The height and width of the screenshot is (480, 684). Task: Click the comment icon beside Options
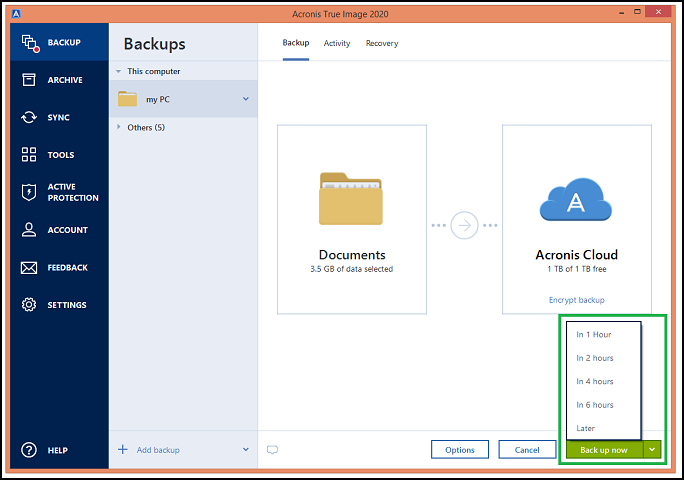click(272, 450)
